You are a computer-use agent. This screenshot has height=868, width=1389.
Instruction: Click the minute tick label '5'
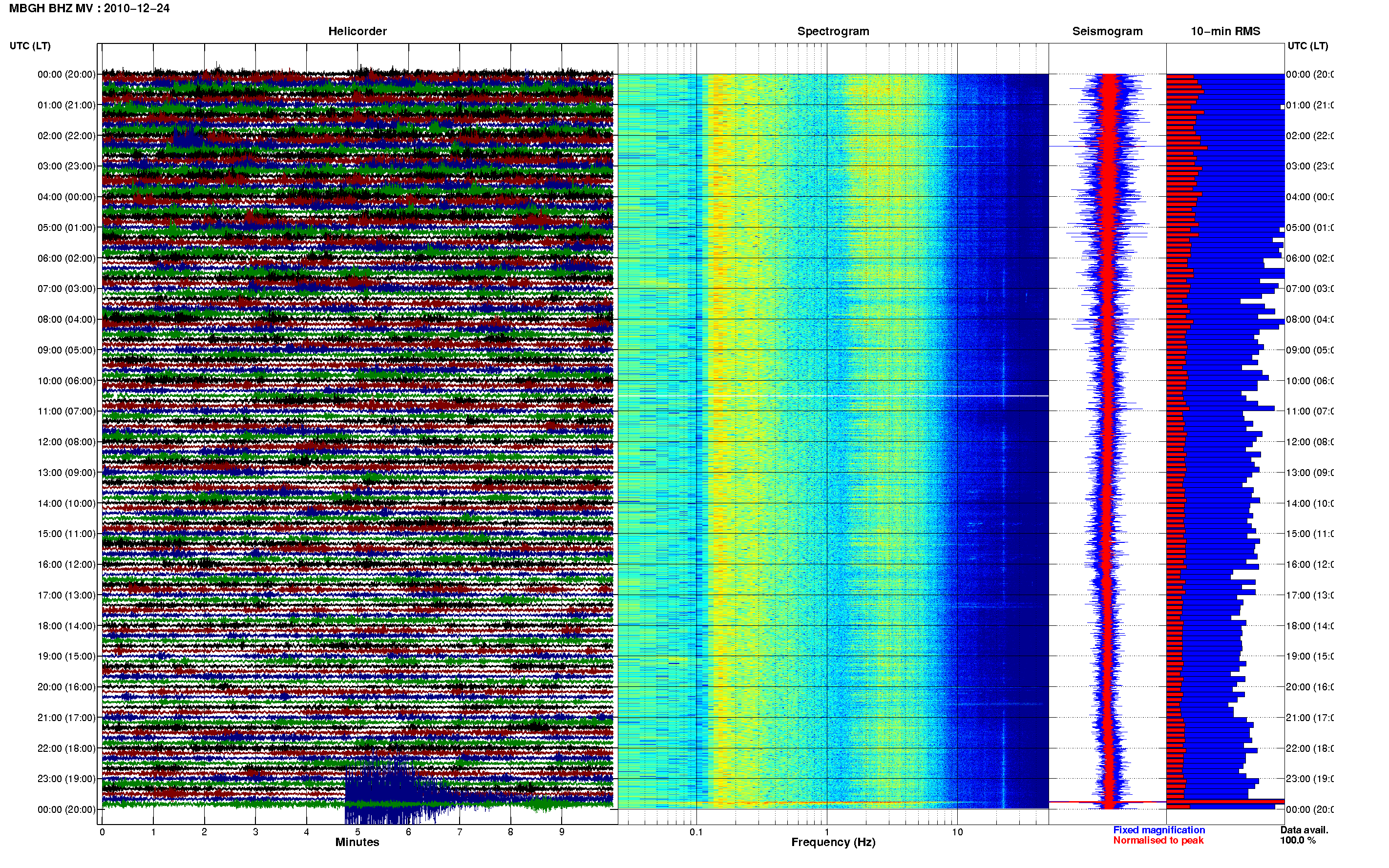(357, 832)
